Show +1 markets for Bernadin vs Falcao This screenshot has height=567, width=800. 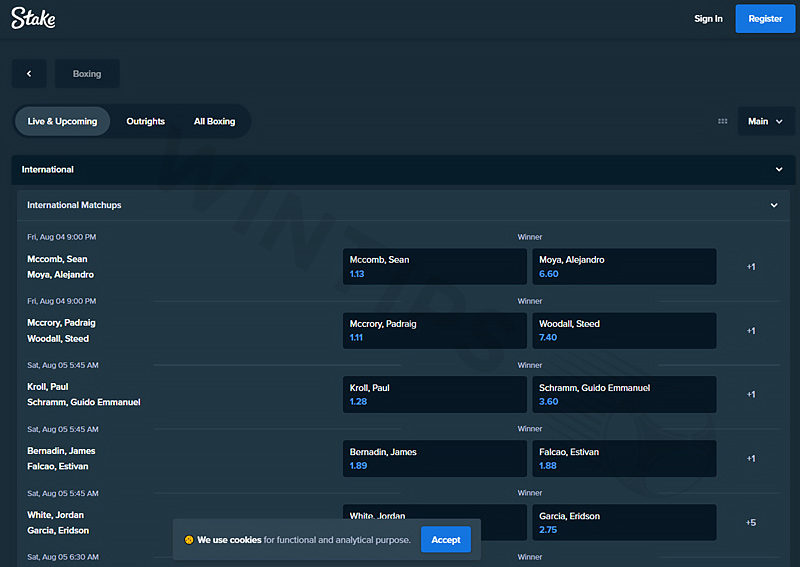click(751, 459)
